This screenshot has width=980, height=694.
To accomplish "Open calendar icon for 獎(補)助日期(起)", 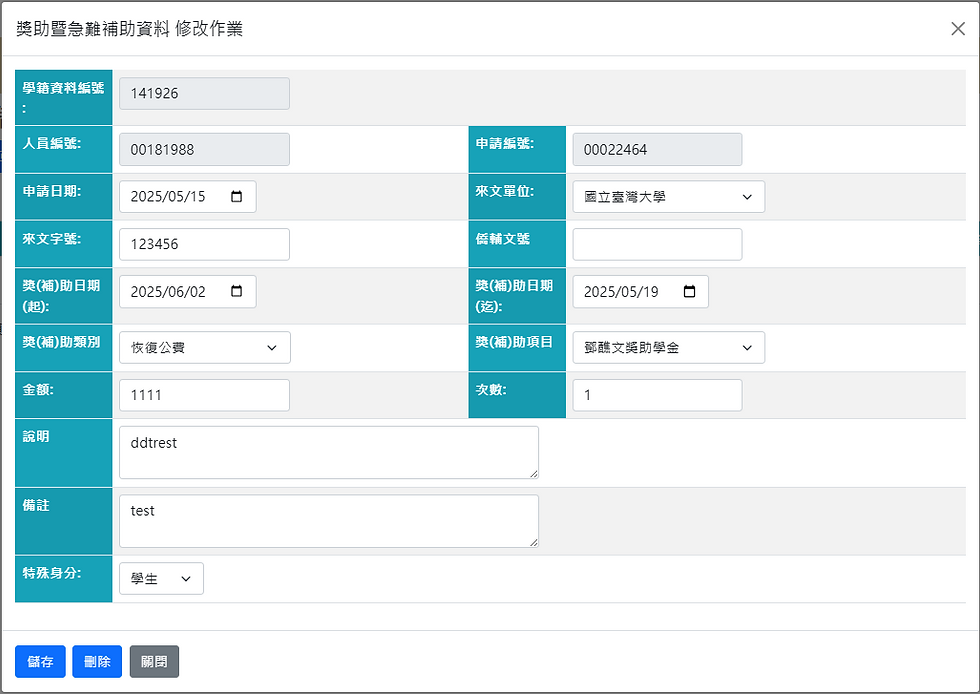I will pos(236,292).
